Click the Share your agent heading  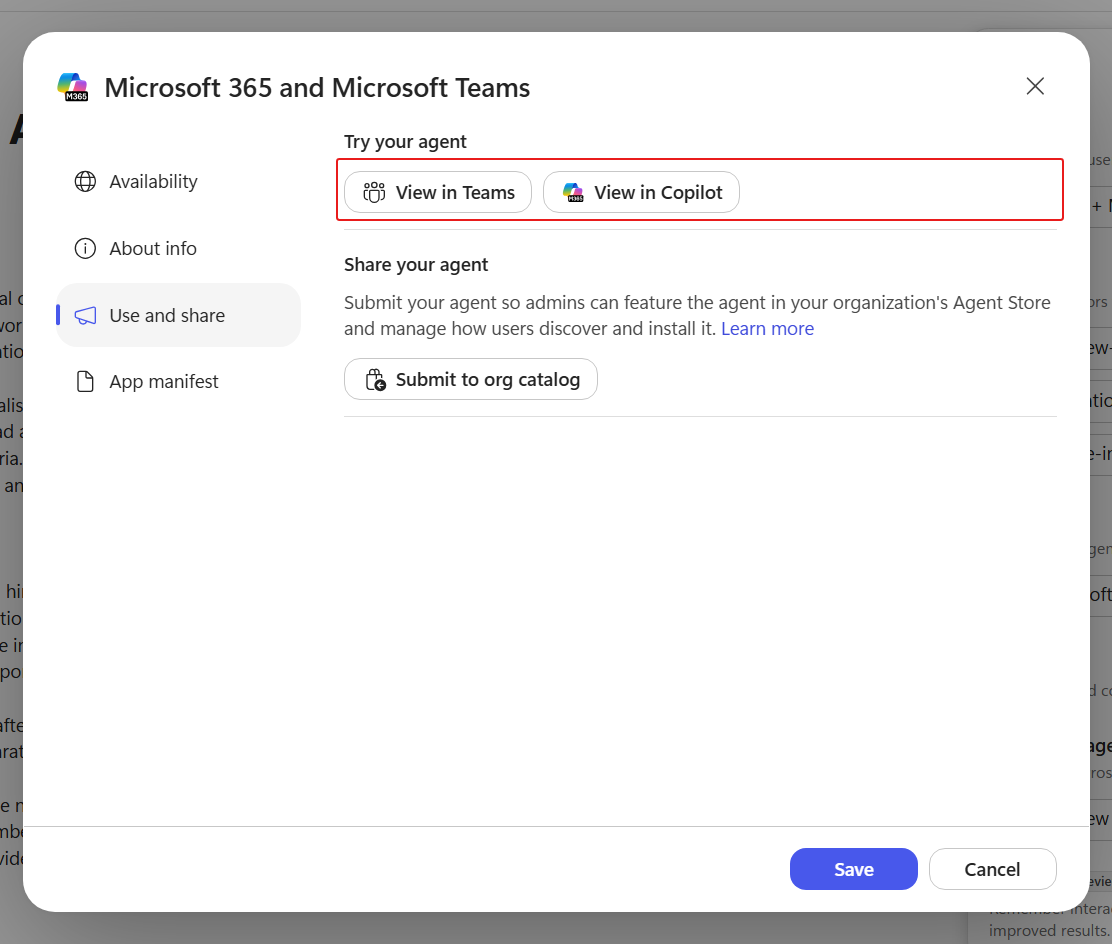[416, 265]
